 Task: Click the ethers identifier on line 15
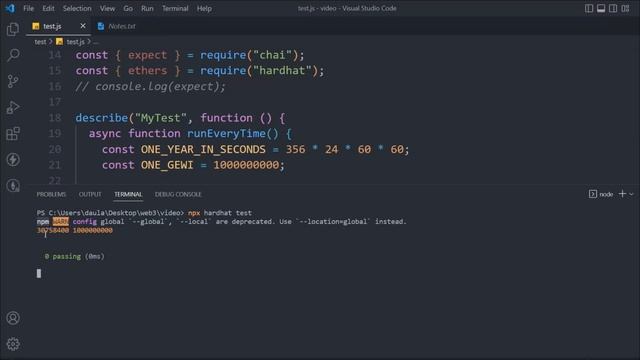pos(147,71)
